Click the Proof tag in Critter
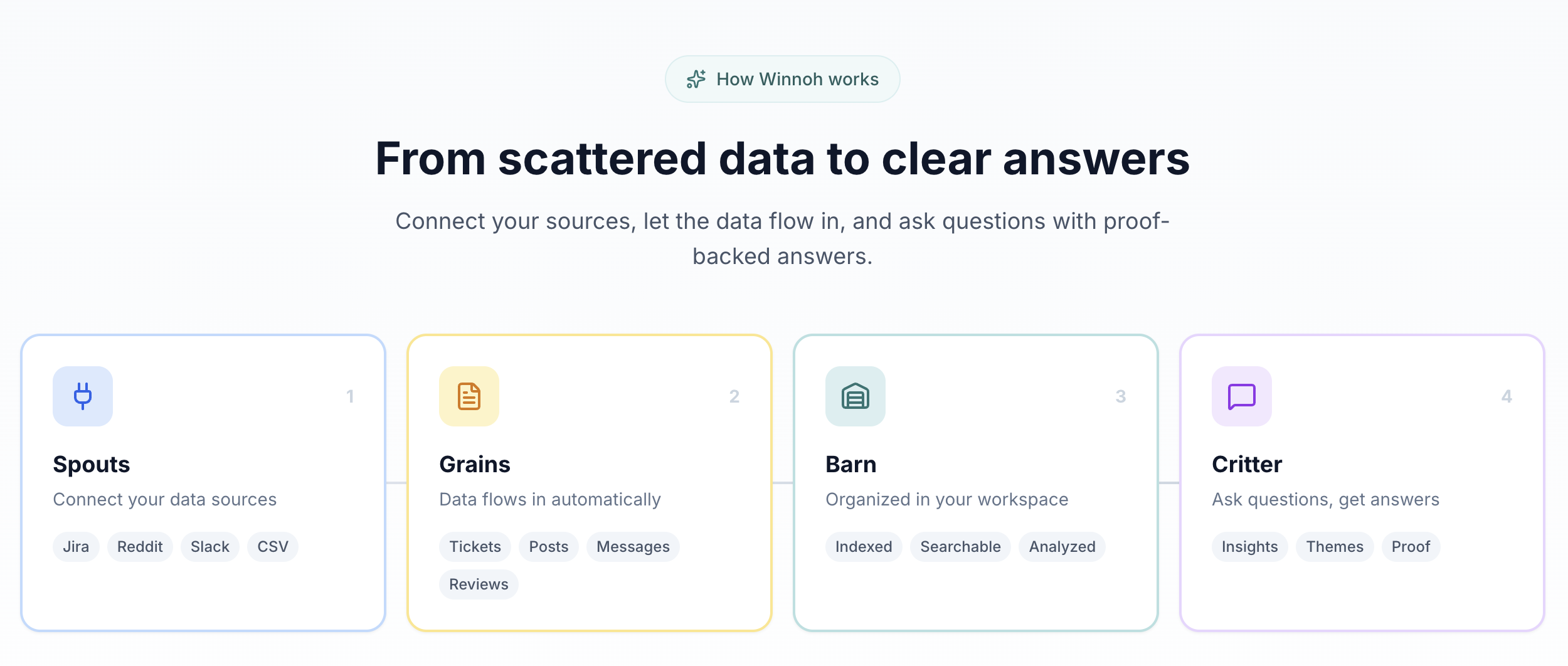 [x=1411, y=547]
